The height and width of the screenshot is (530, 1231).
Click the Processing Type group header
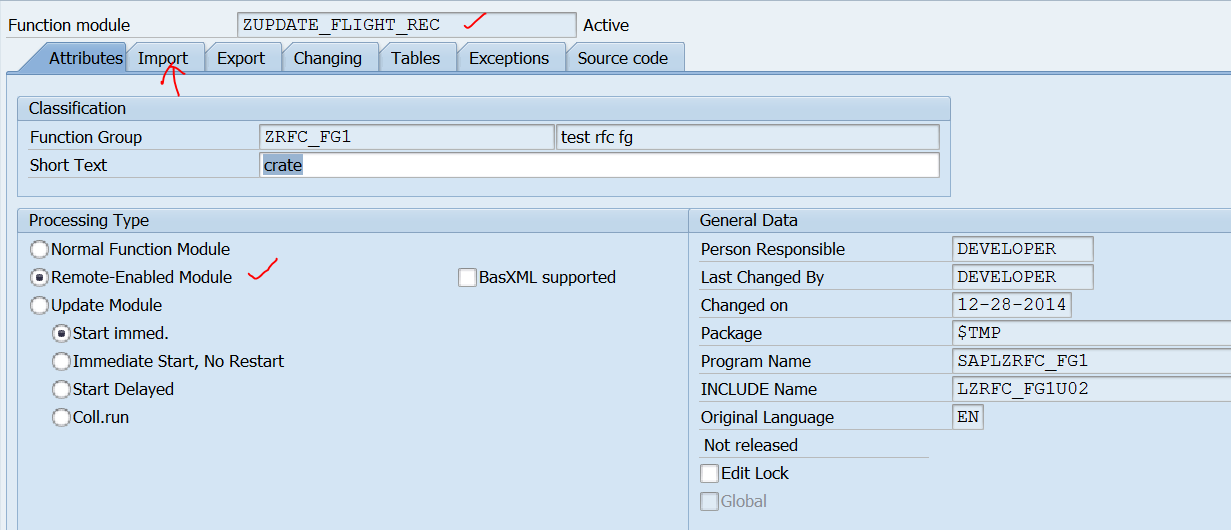tap(353, 220)
